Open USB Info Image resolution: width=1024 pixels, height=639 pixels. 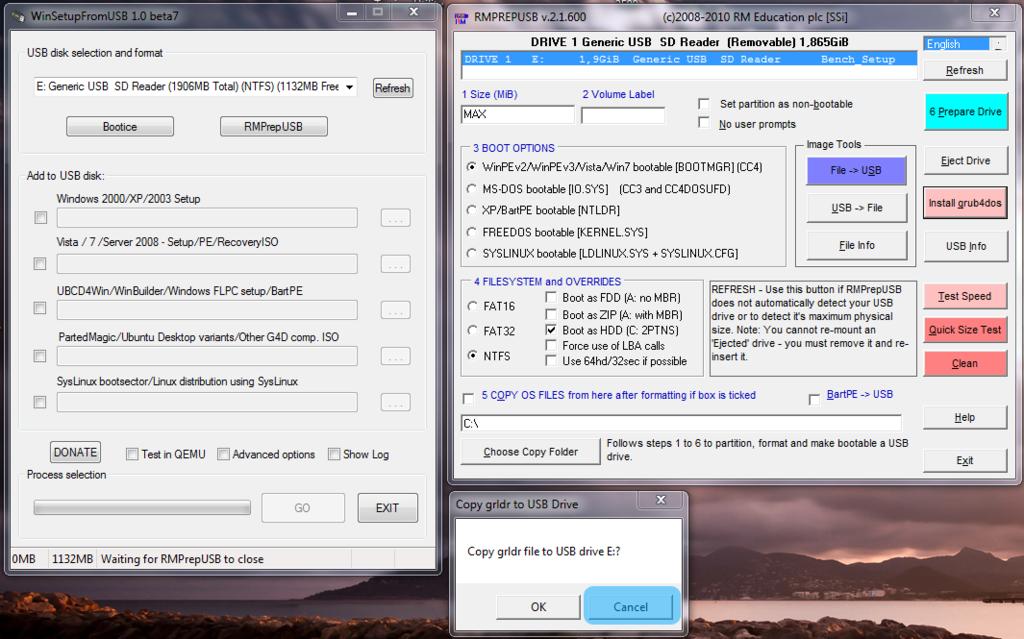coord(965,246)
